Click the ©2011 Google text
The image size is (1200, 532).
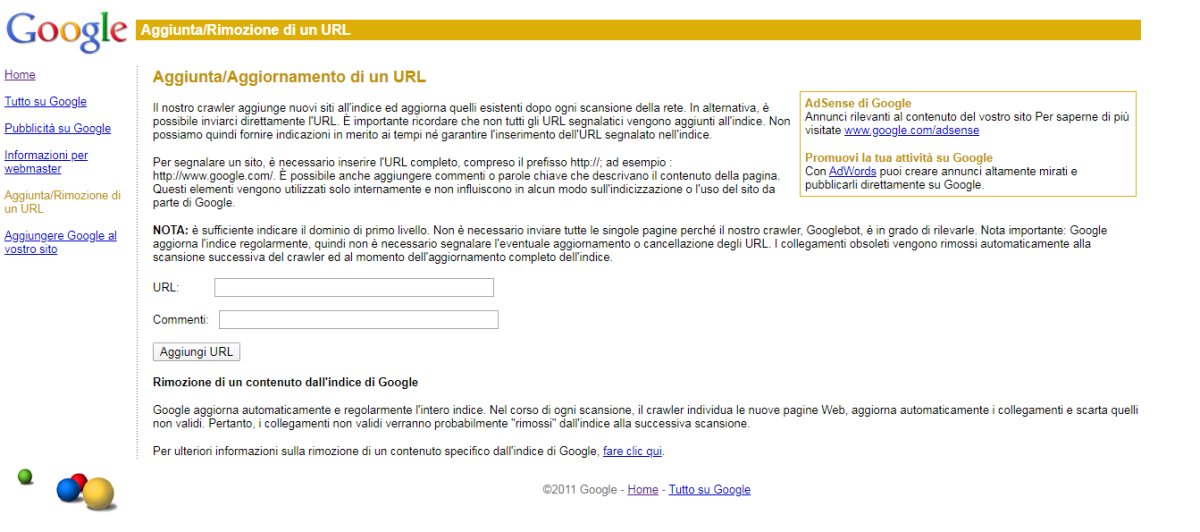coord(580,490)
